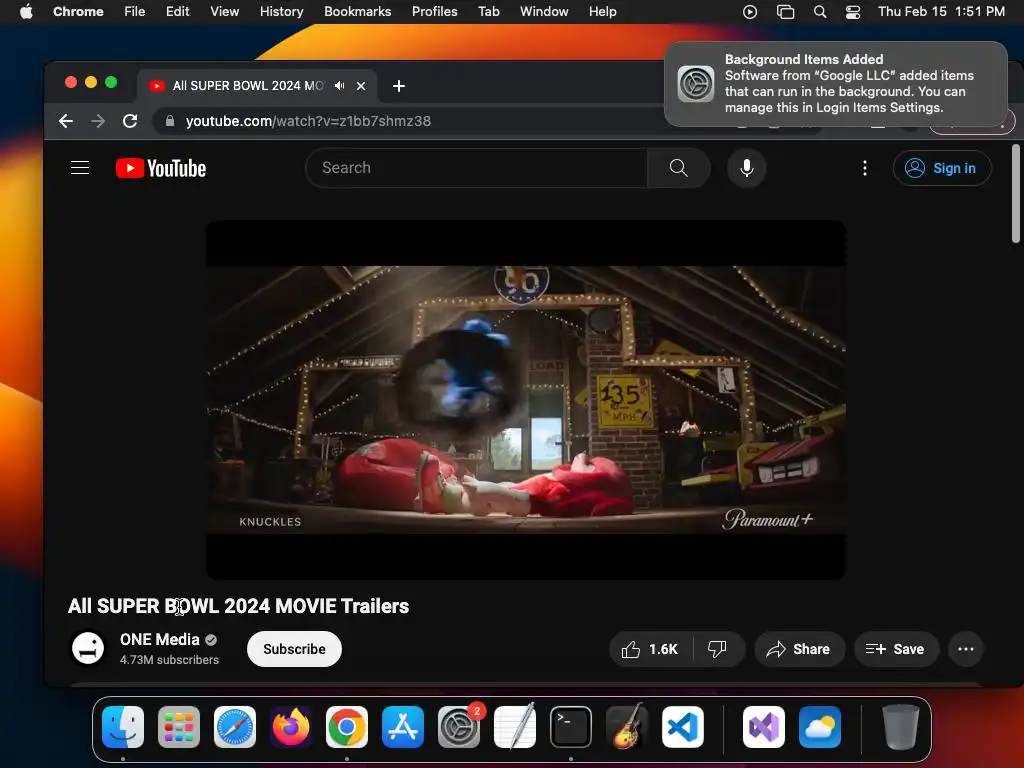Go forward in browser history
This screenshot has width=1024, height=768.
pos(98,121)
